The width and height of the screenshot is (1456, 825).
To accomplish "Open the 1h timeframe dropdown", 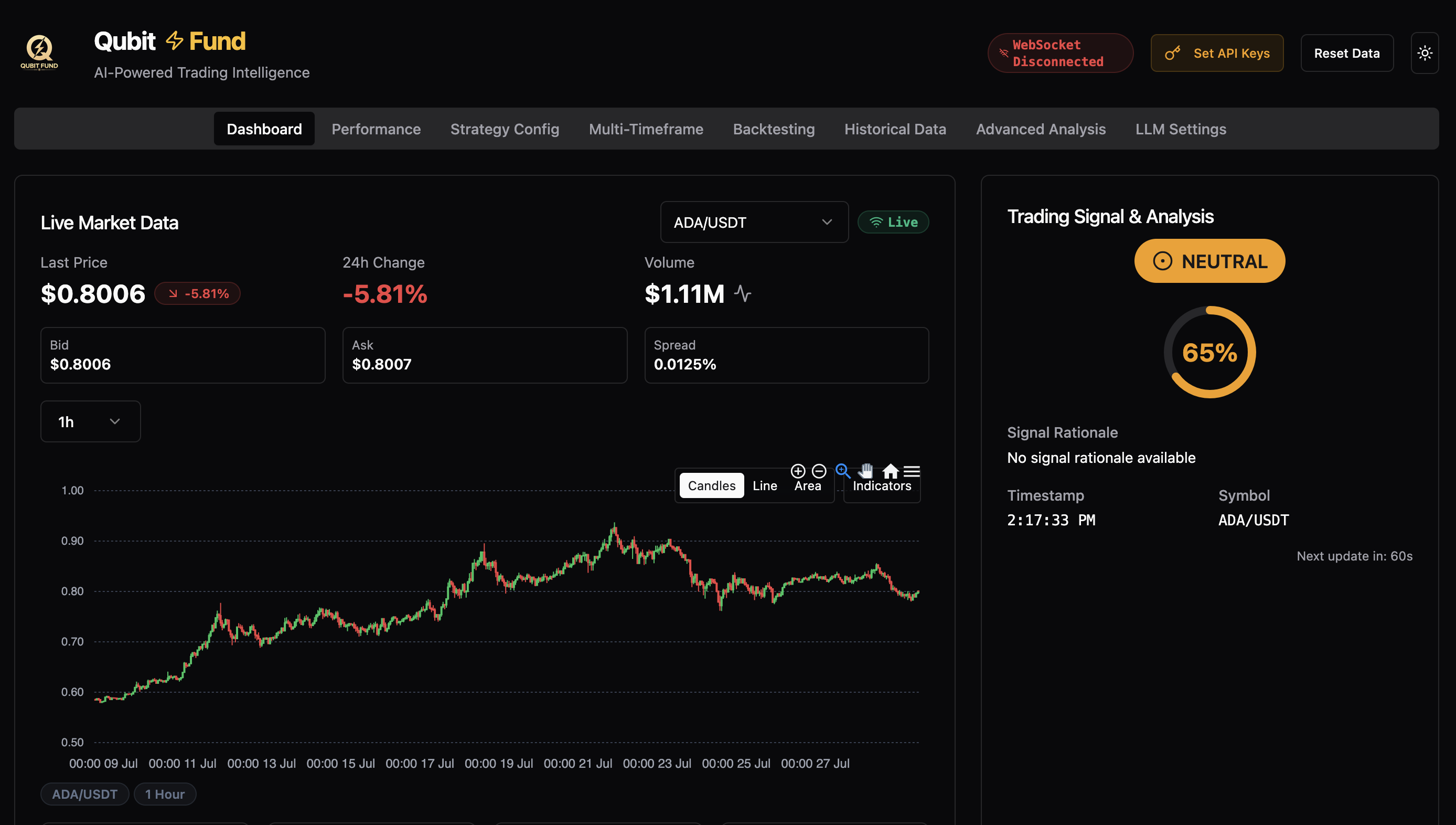I will [x=90, y=421].
